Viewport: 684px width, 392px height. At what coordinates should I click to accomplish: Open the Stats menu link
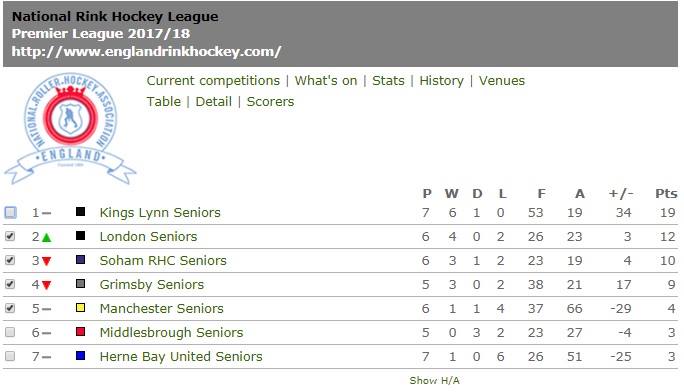(388, 81)
